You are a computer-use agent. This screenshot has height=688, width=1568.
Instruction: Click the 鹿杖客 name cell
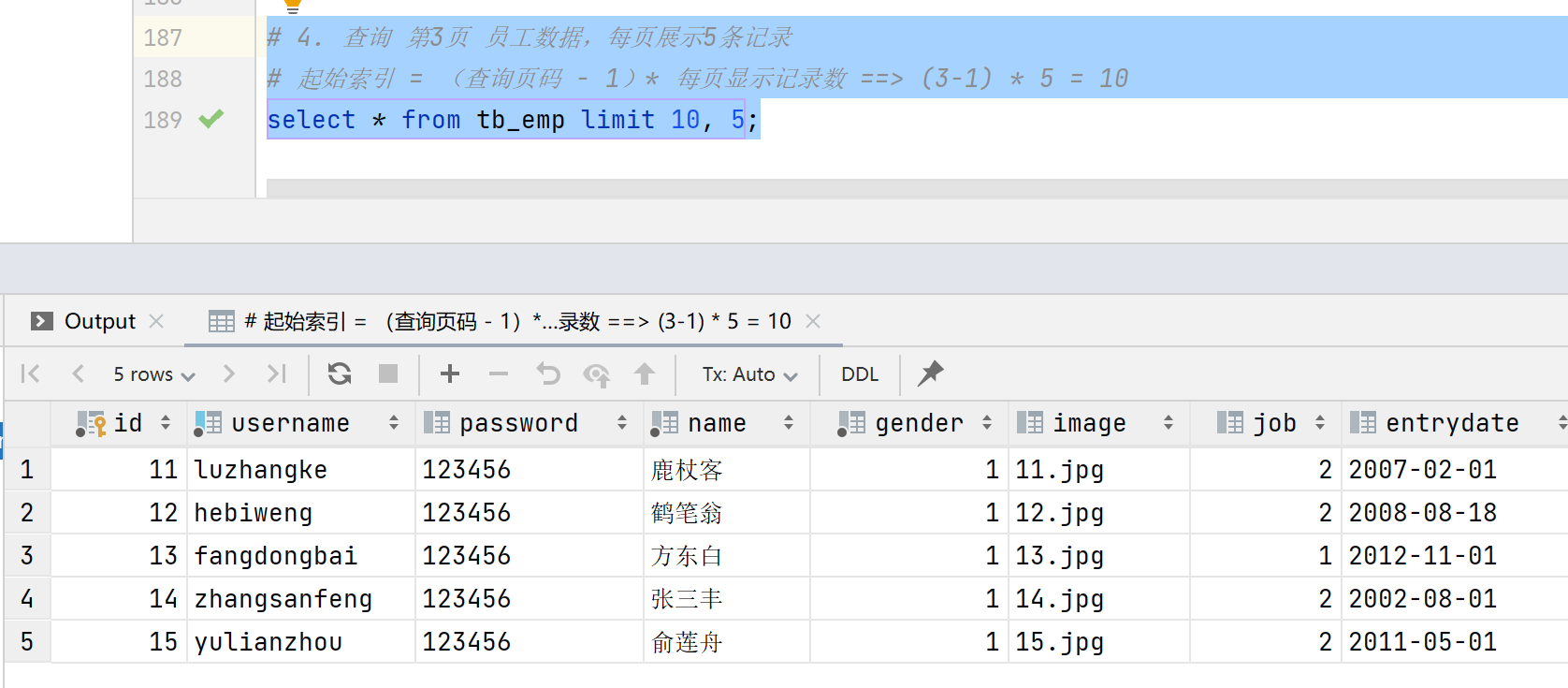click(x=727, y=469)
